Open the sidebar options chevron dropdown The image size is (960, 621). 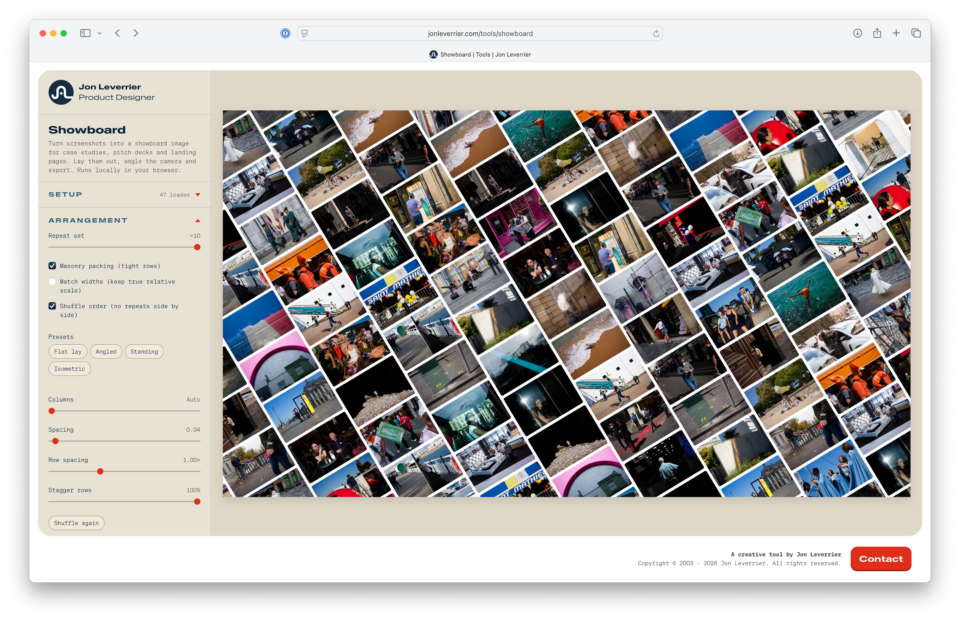(99, 33)
